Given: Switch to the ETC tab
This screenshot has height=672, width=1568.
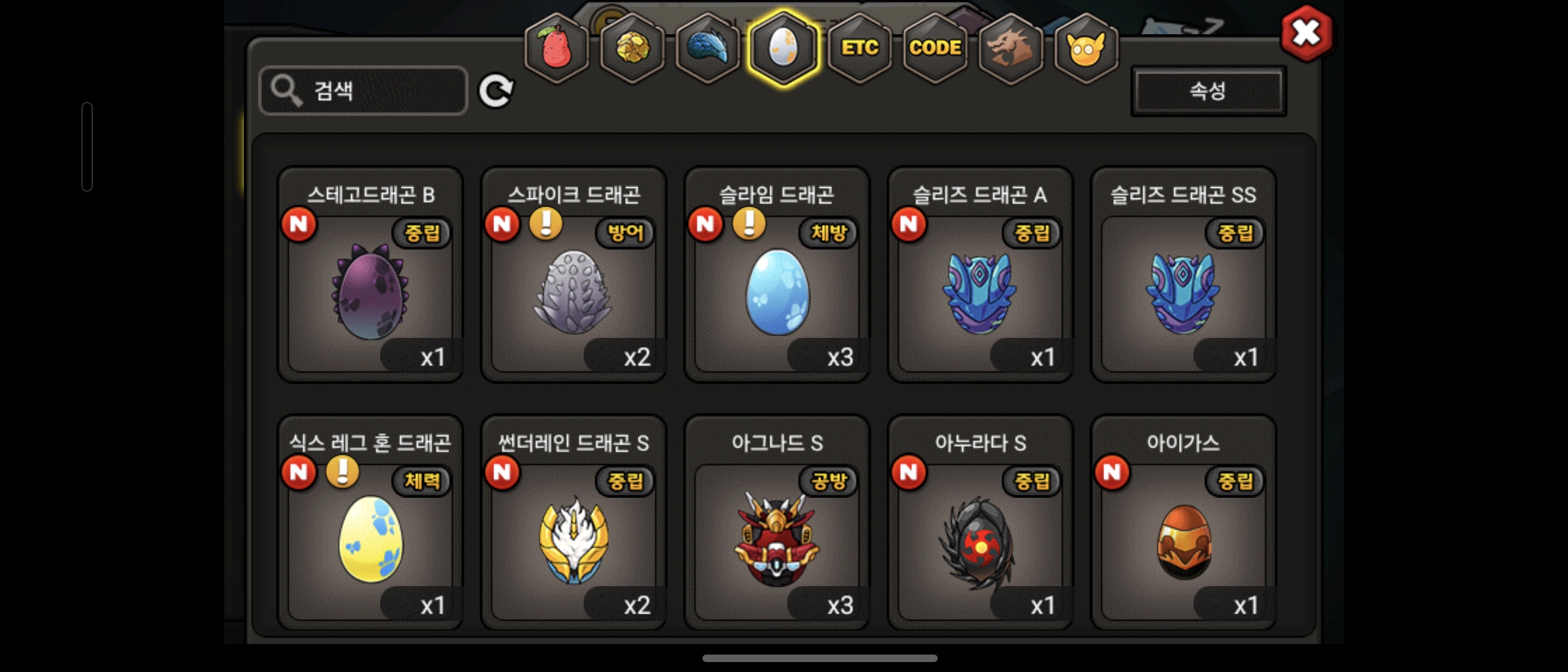Looking at the screenshot, I should 859,48.
